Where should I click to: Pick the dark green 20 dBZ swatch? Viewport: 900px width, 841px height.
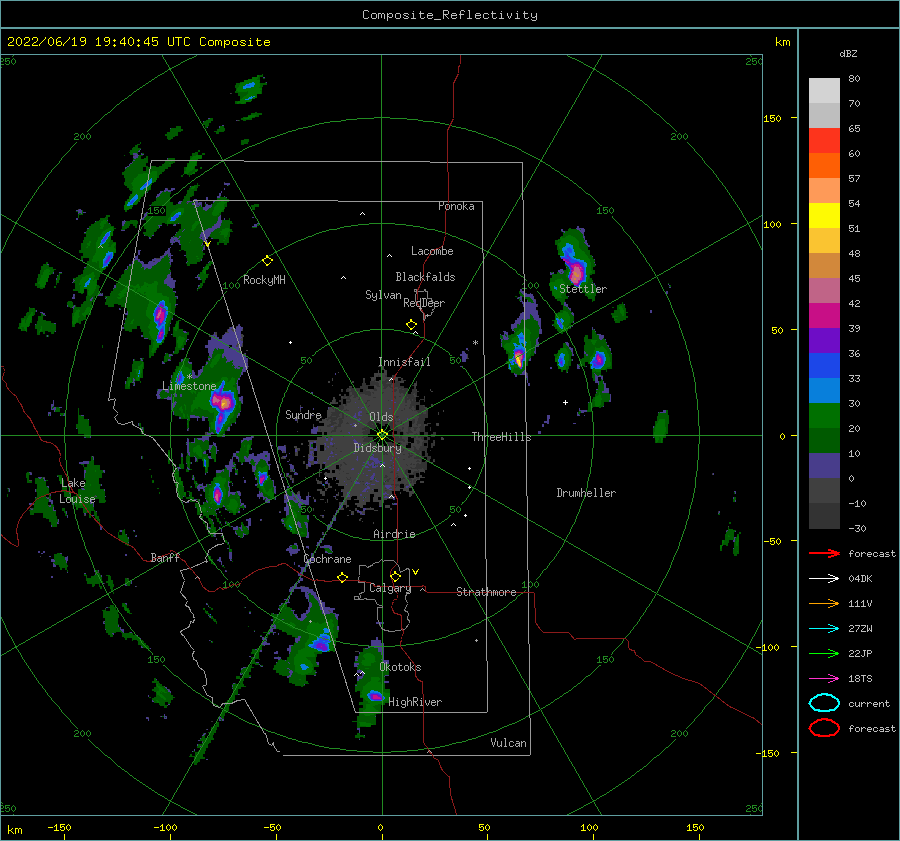[824, 440]
